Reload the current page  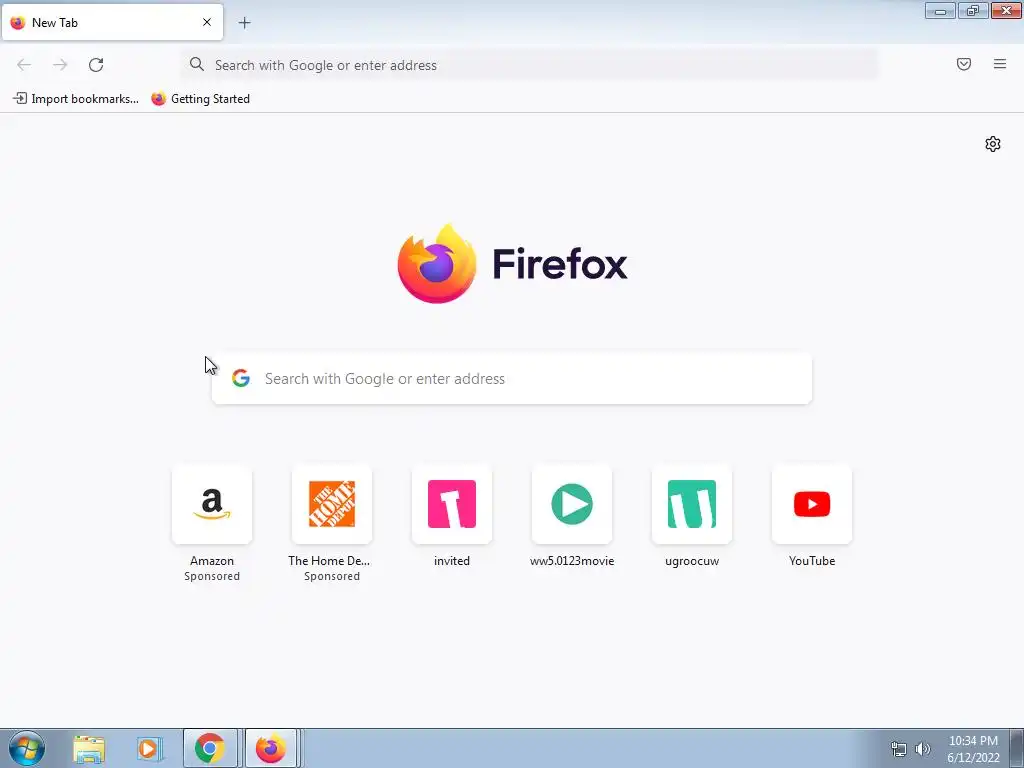pyautogui.click(x=96, y=65)
